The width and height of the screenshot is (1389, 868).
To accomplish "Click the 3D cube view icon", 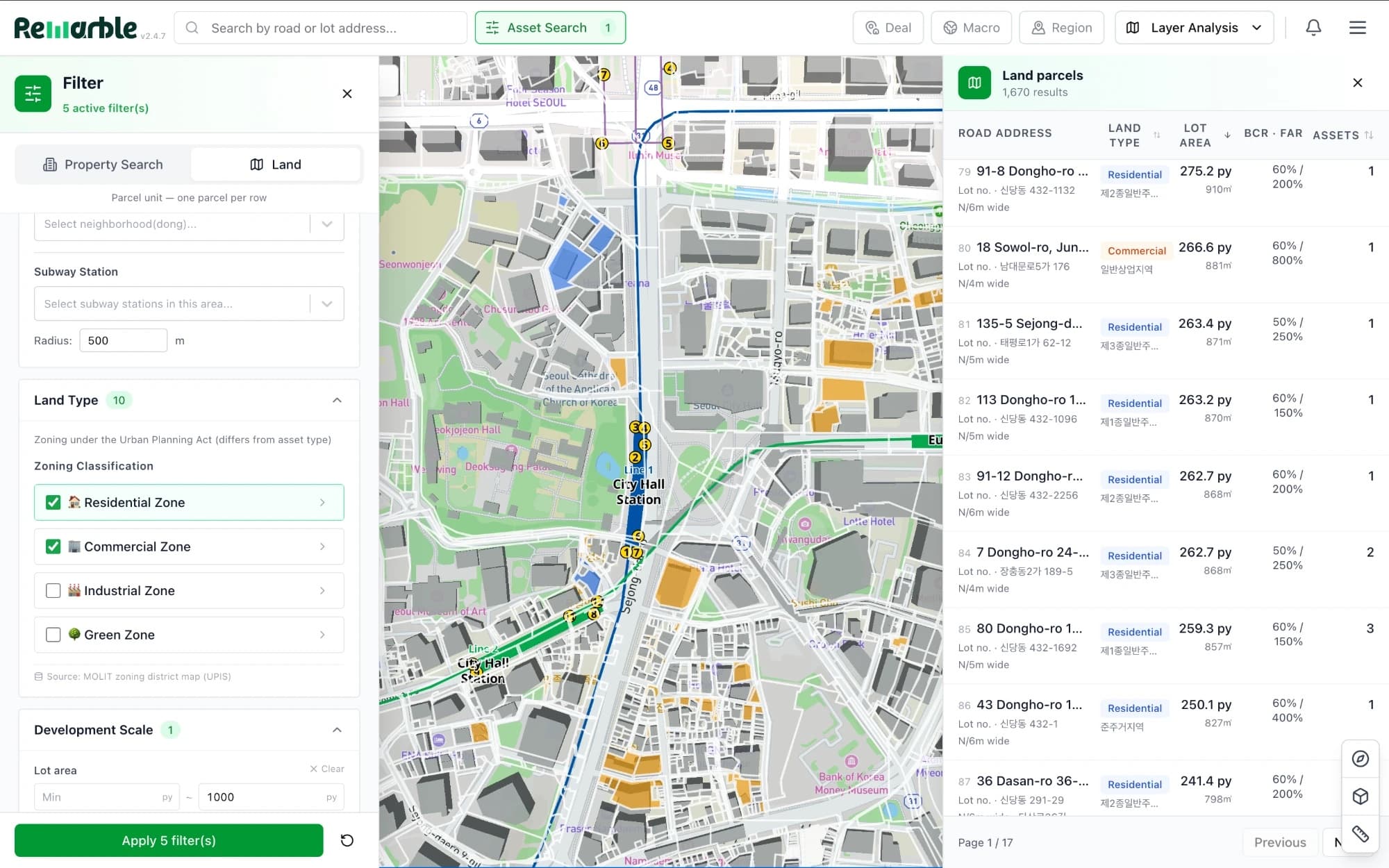I will (1361, 796).
